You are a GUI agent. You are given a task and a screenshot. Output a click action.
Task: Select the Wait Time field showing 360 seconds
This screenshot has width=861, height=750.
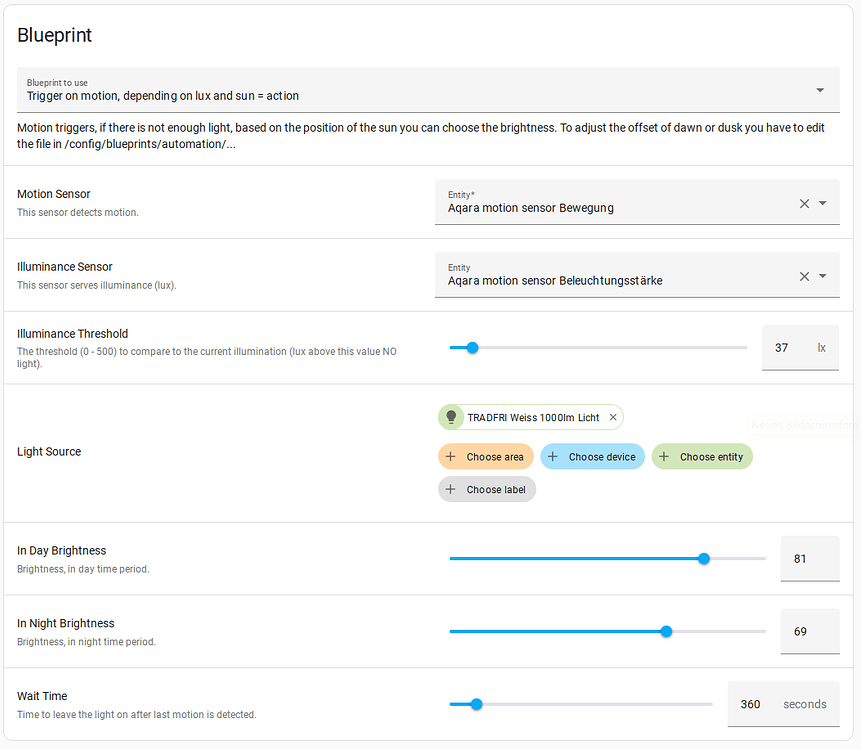click(750, 704)
